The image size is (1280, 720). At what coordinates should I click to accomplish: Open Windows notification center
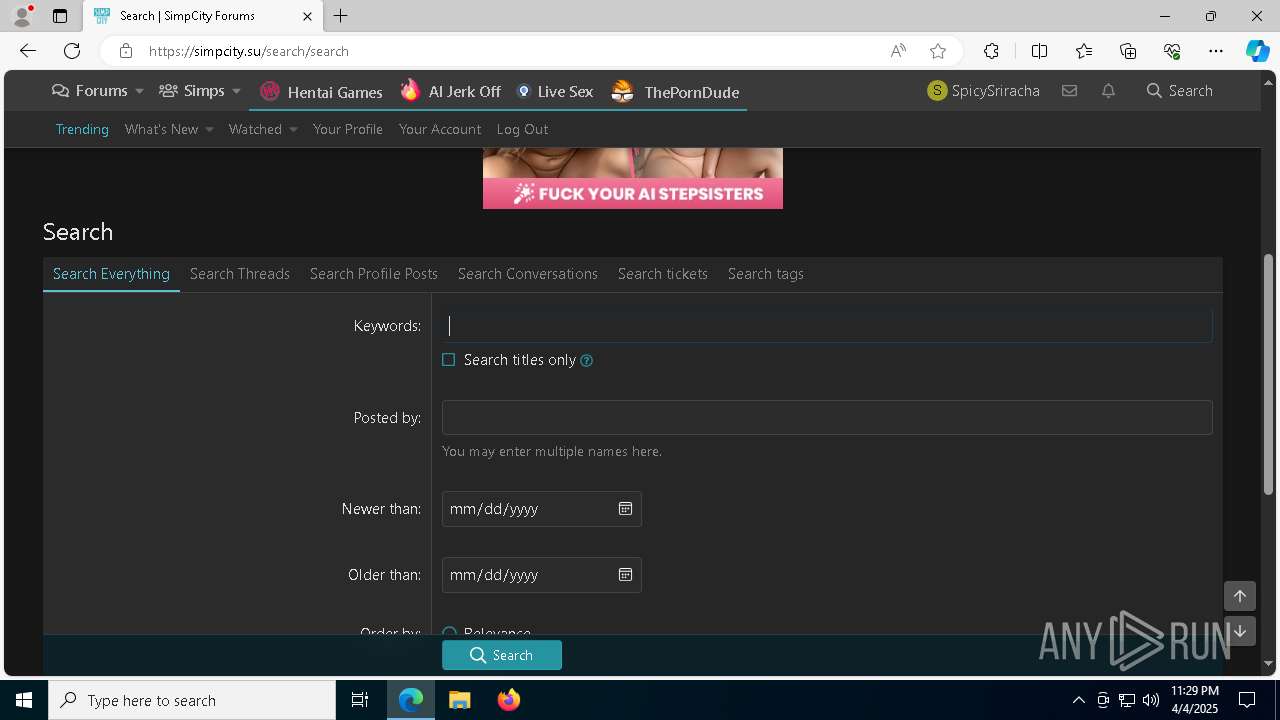pyautogui.click(x=1247, y=700)
